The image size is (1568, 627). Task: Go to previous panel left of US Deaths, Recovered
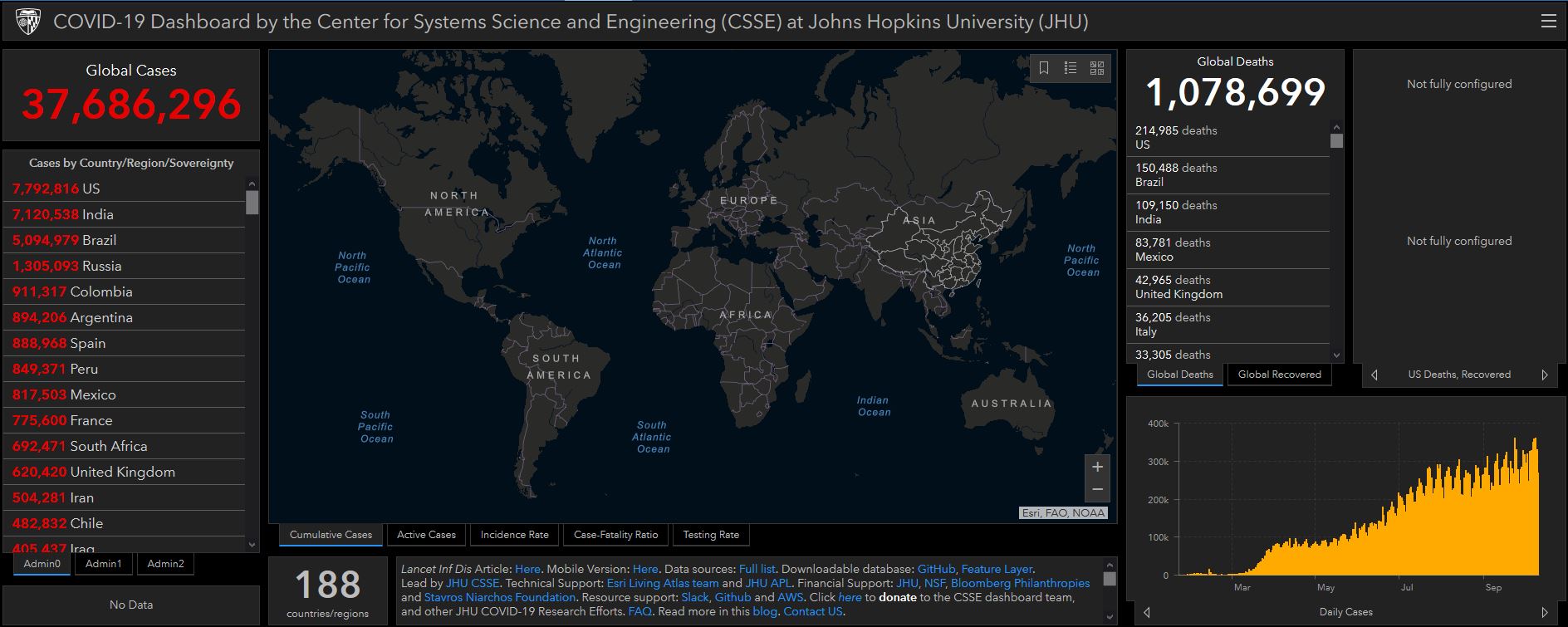pos(1374,375)
